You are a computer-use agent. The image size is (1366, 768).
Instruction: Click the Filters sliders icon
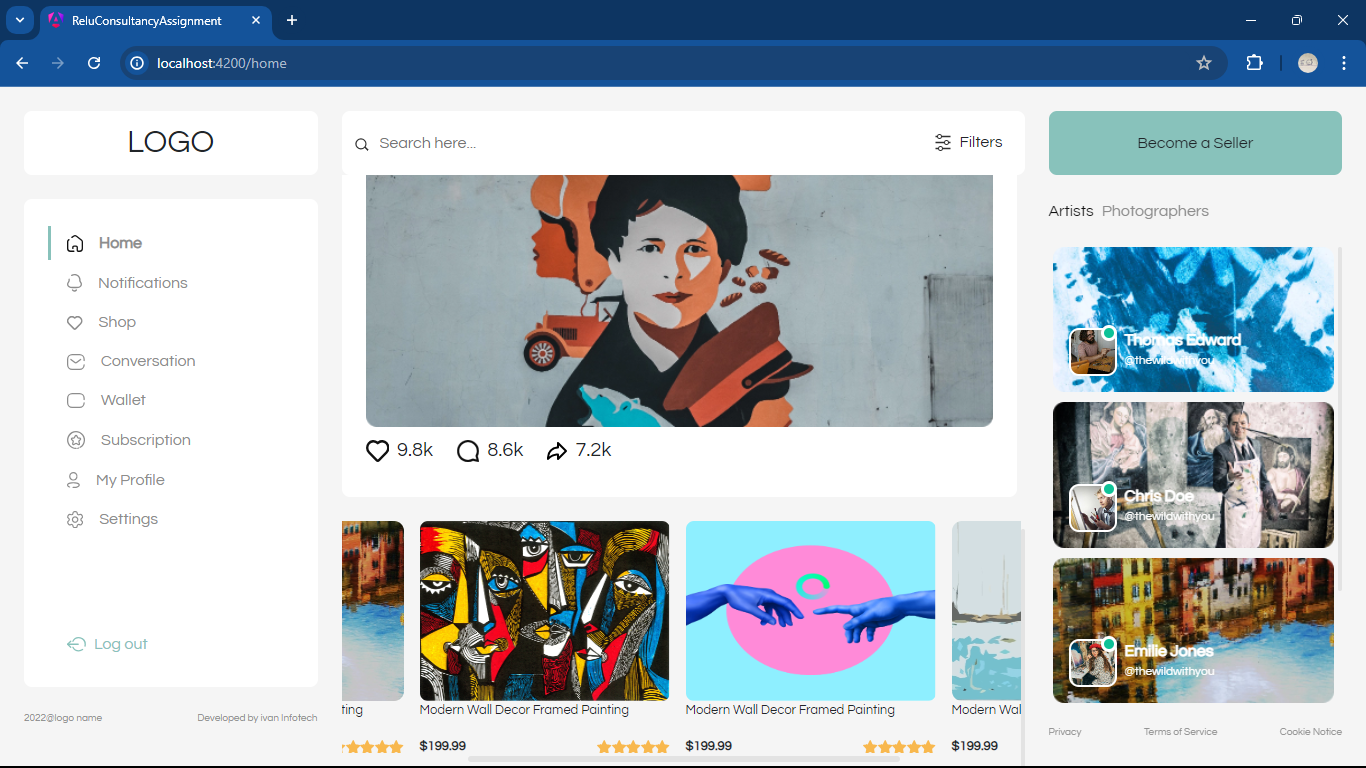[x=943, y=143]
